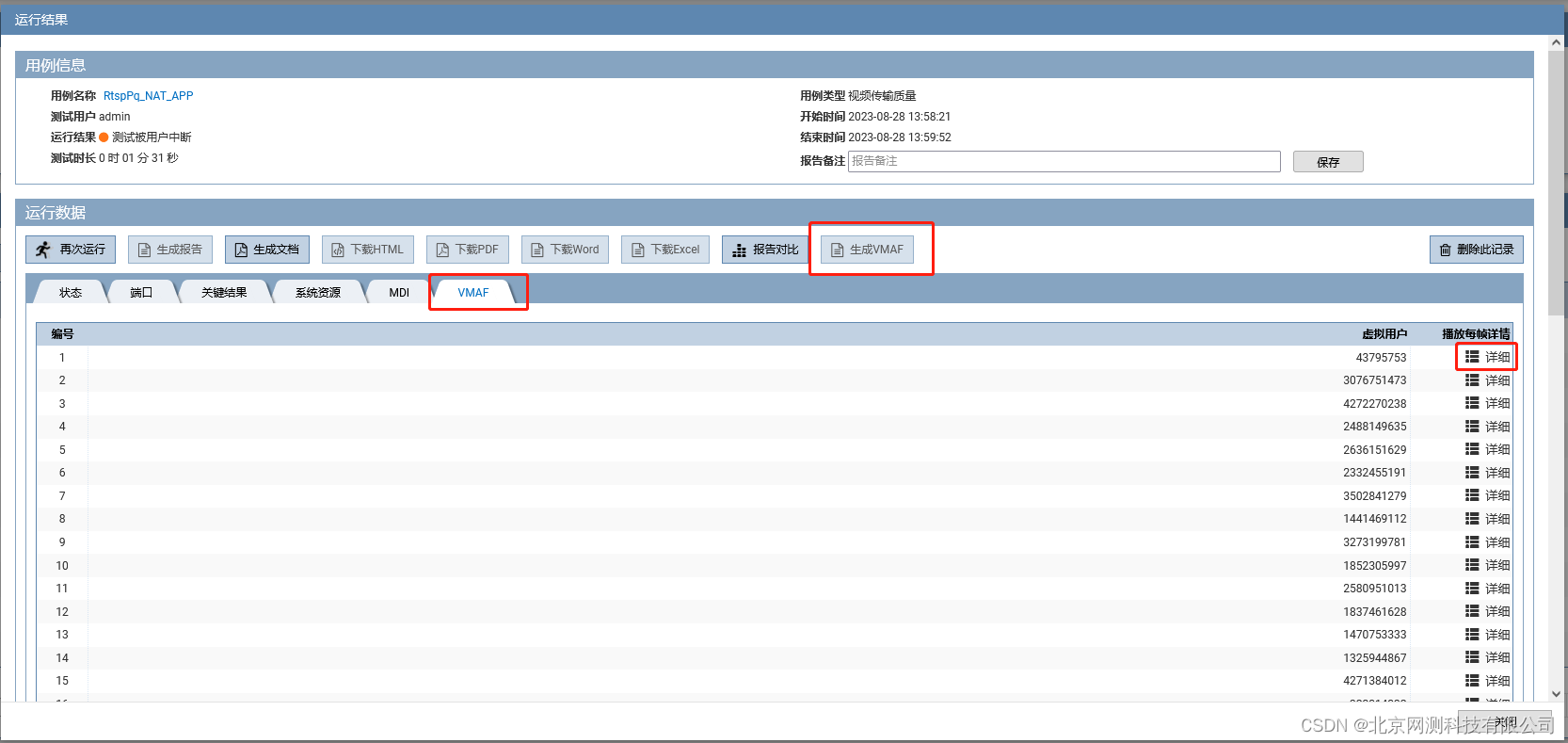The height and width of the screenshot is (743, 1568).
Task: Click the vertical scrollbar thumb
Action: 1557,184
